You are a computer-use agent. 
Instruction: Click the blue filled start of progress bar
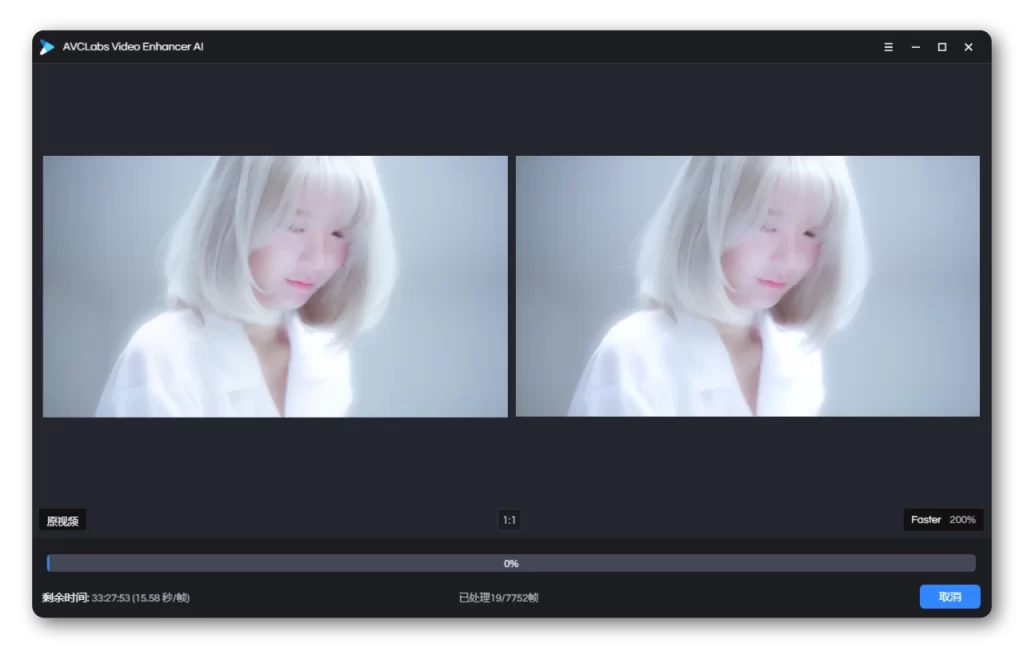coord(48,563)
